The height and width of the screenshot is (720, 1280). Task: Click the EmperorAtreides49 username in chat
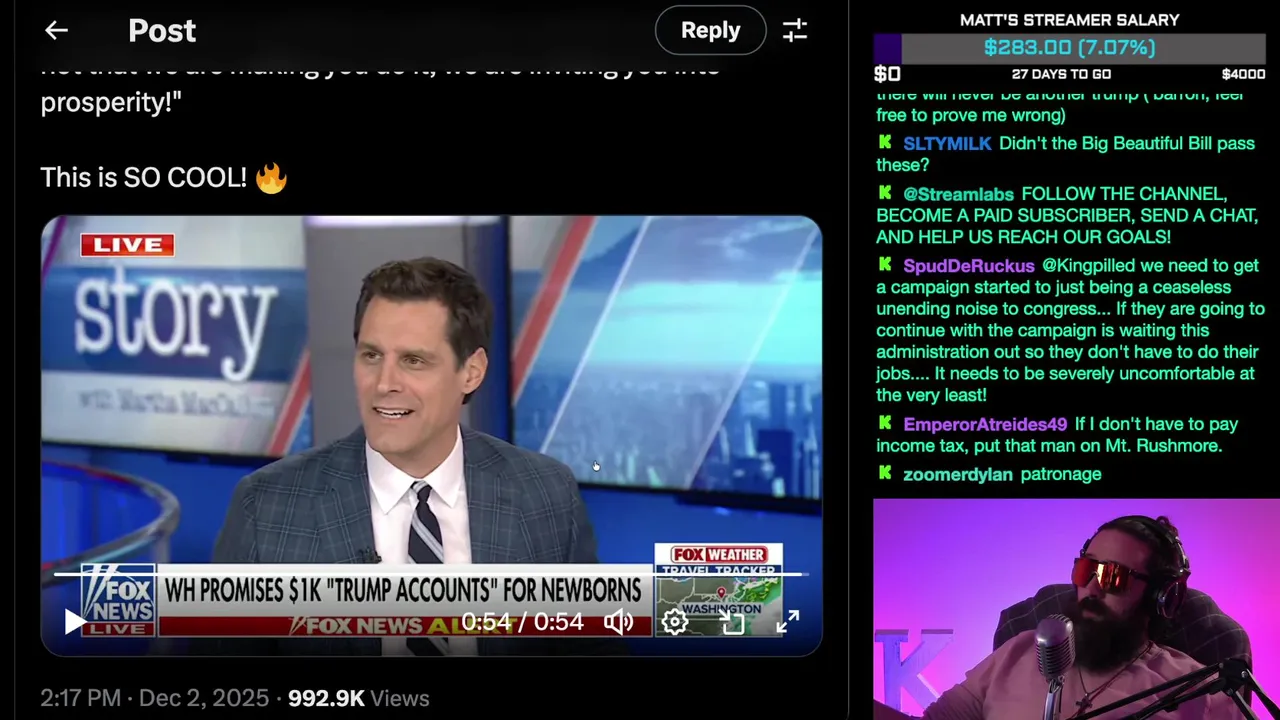point(985,424)
